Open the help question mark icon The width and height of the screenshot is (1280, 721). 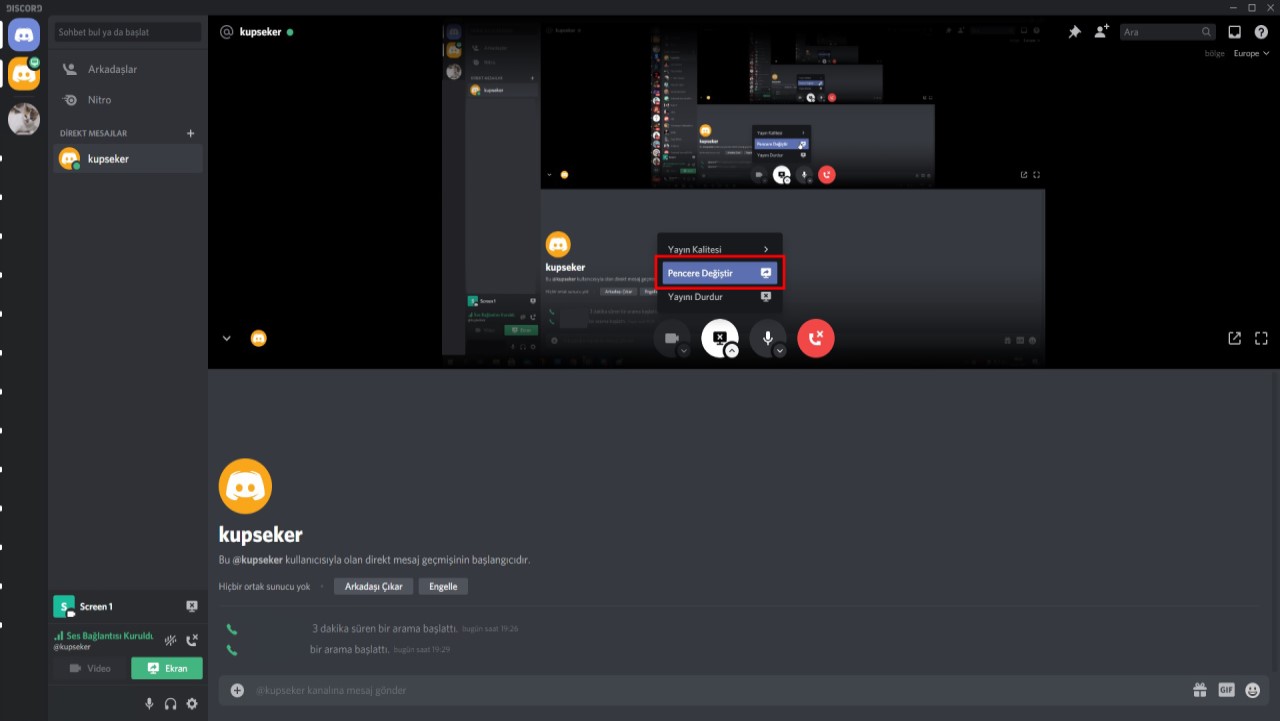1261,32
